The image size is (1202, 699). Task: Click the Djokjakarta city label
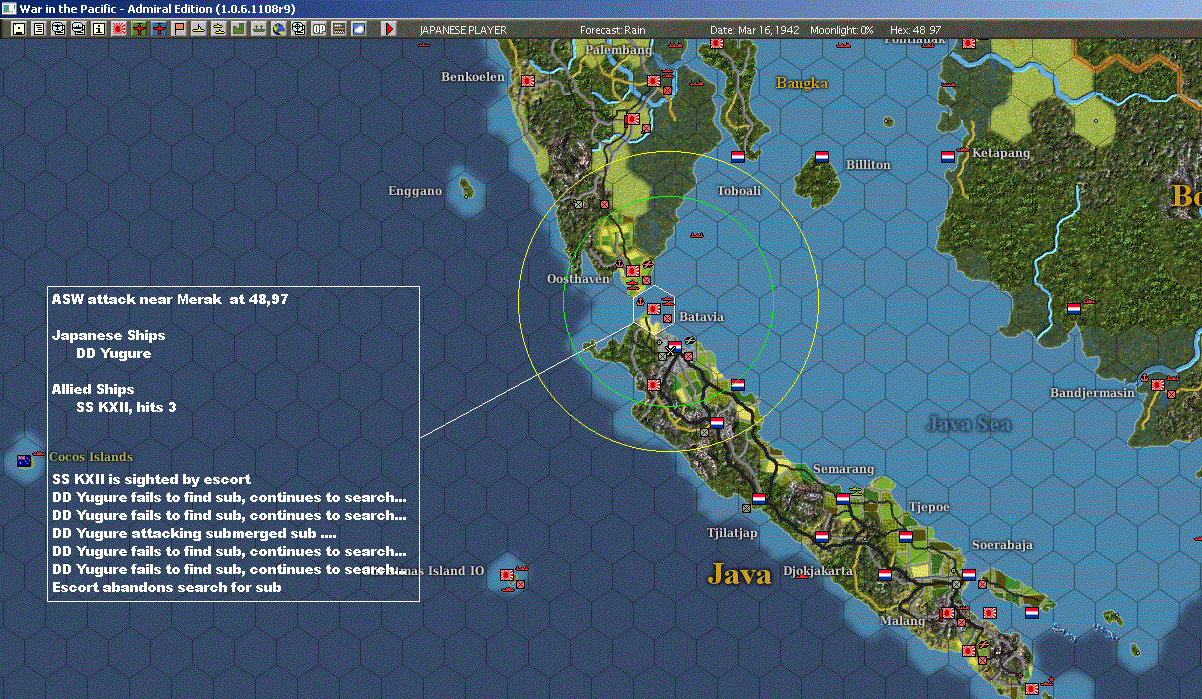(x=818, y=571)
